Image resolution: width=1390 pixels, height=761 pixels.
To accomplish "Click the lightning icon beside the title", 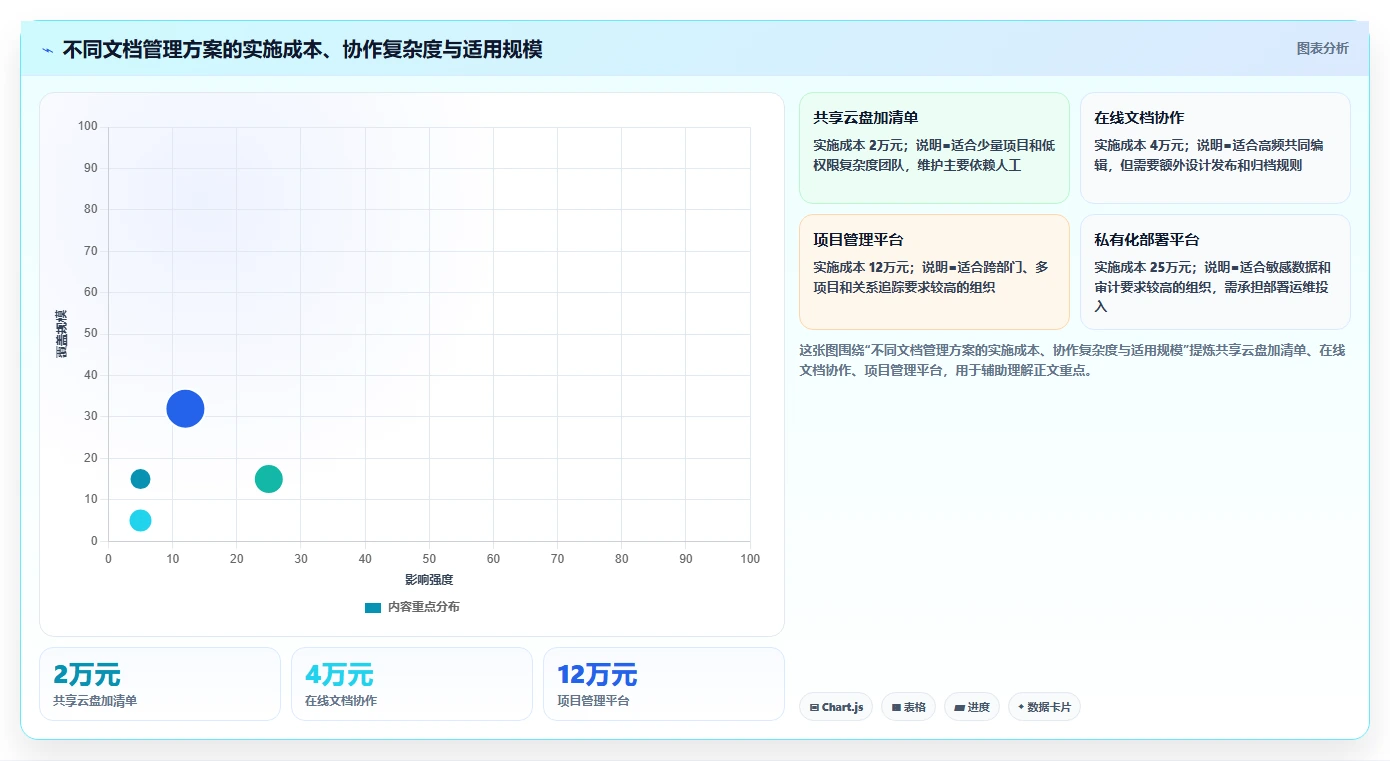I will [x=47, y=50].
